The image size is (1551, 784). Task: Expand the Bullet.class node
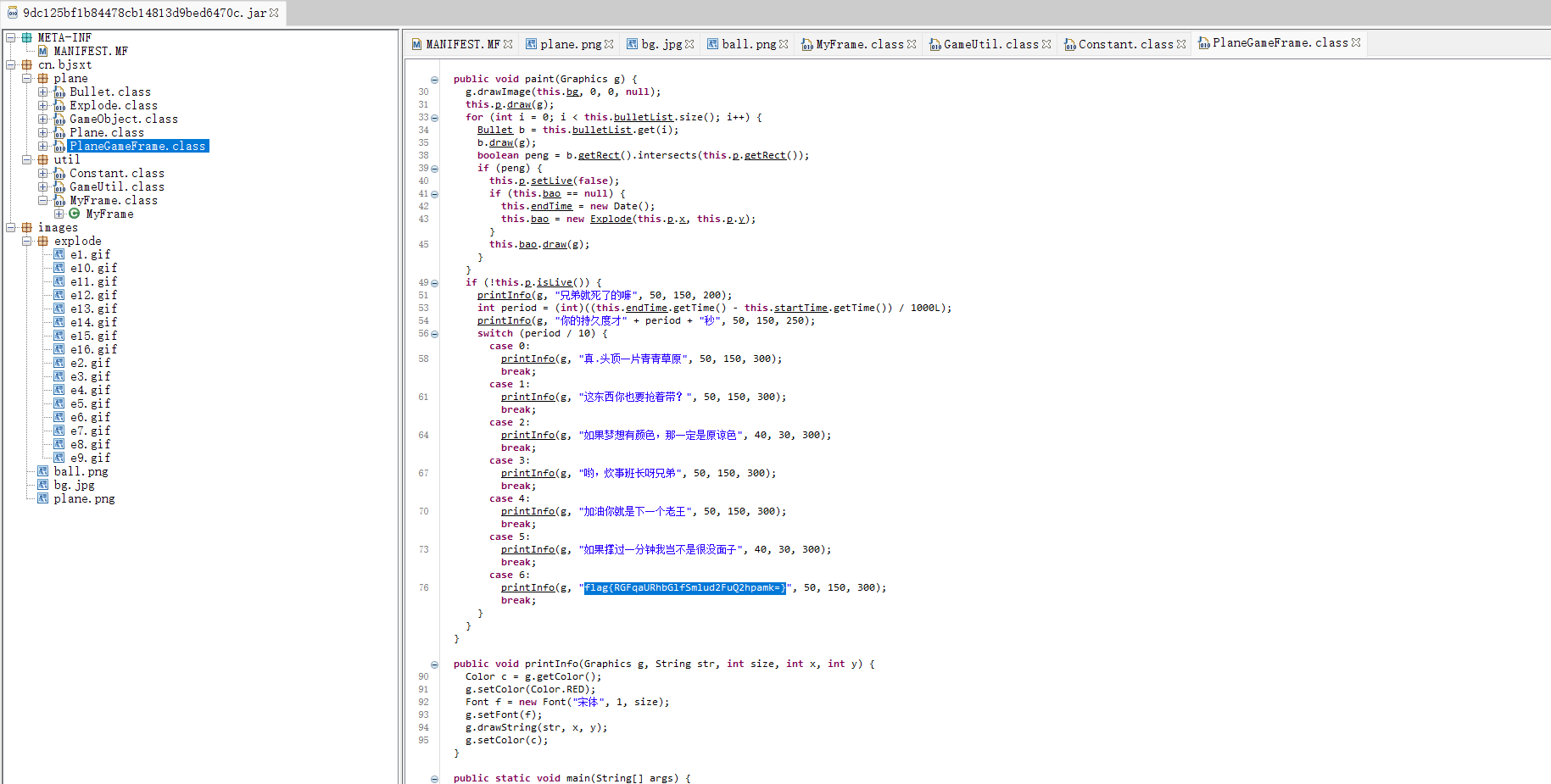(x=43, y=92)
